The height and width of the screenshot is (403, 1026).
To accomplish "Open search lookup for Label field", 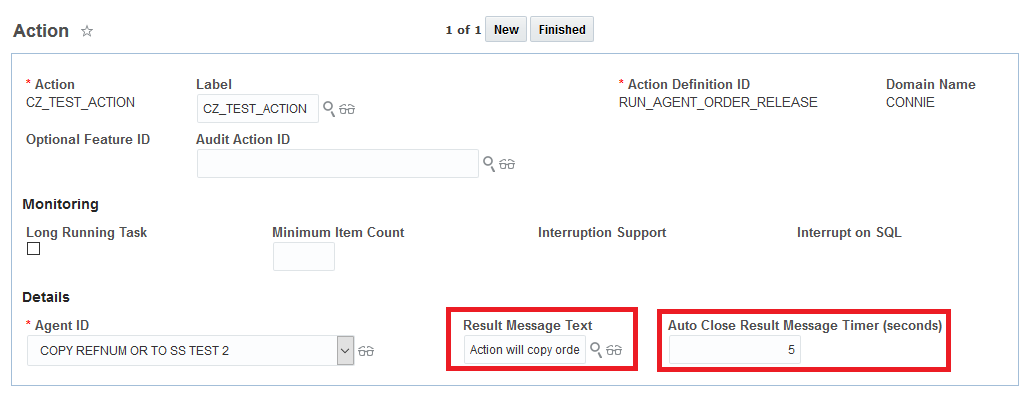I will tap(328, 108).
